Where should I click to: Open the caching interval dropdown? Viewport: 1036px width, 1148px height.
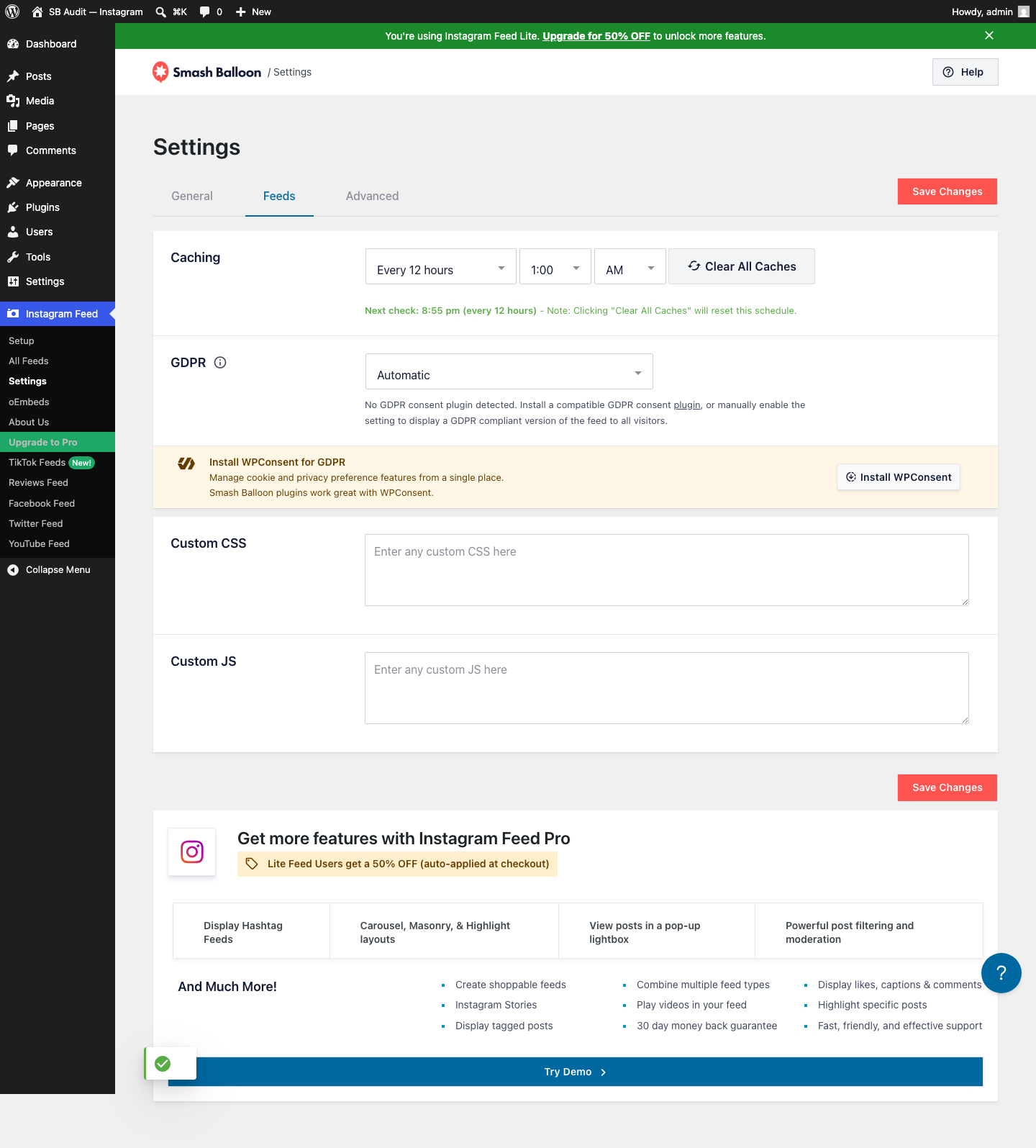click(441, 267)
